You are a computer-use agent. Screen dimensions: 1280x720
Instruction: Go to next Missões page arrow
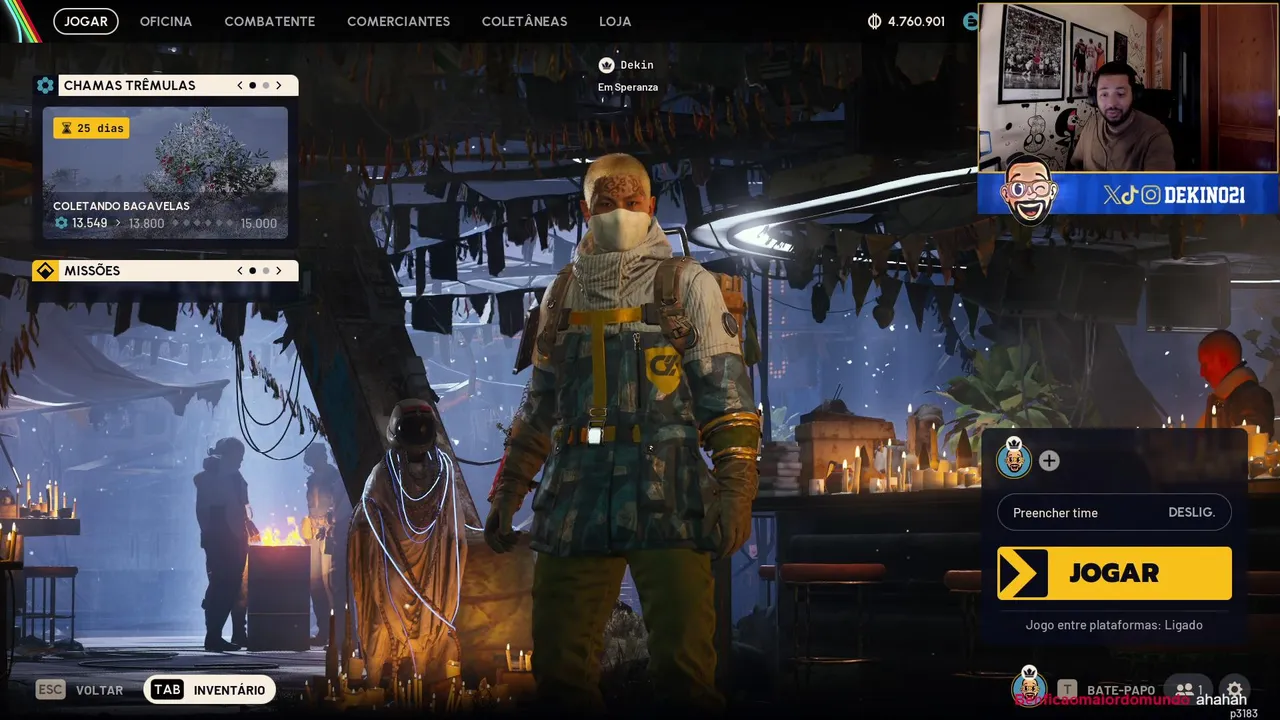coord(279,270)
